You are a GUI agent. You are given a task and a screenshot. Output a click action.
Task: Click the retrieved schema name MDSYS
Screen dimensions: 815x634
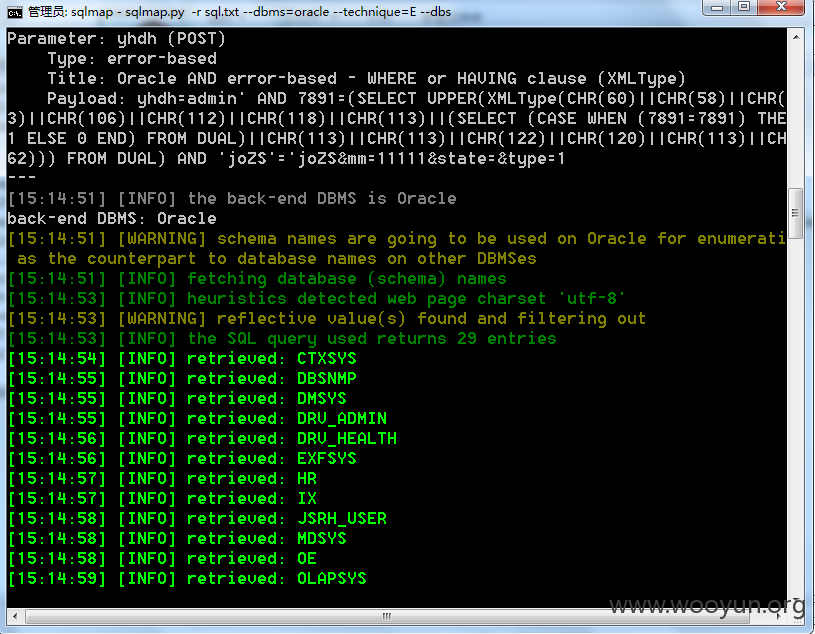pyautogui.click(x=321, y=538)
